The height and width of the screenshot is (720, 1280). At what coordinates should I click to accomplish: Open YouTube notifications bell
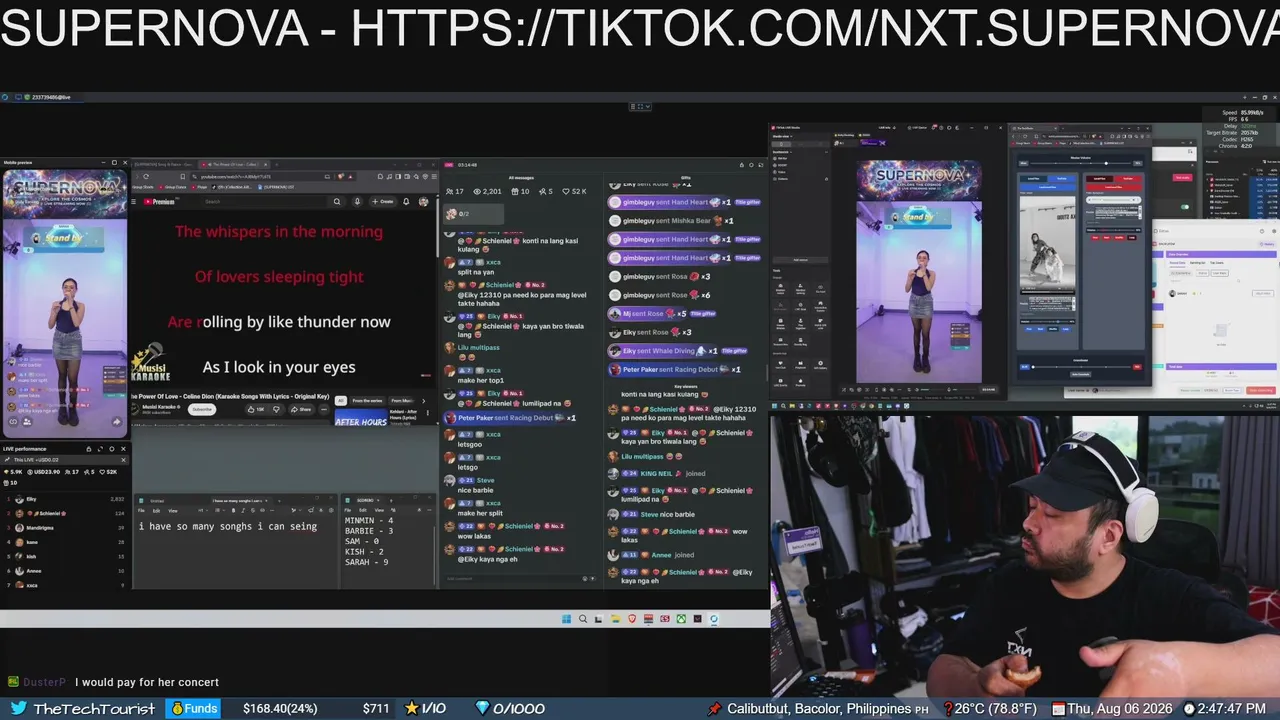click(406, 201)
